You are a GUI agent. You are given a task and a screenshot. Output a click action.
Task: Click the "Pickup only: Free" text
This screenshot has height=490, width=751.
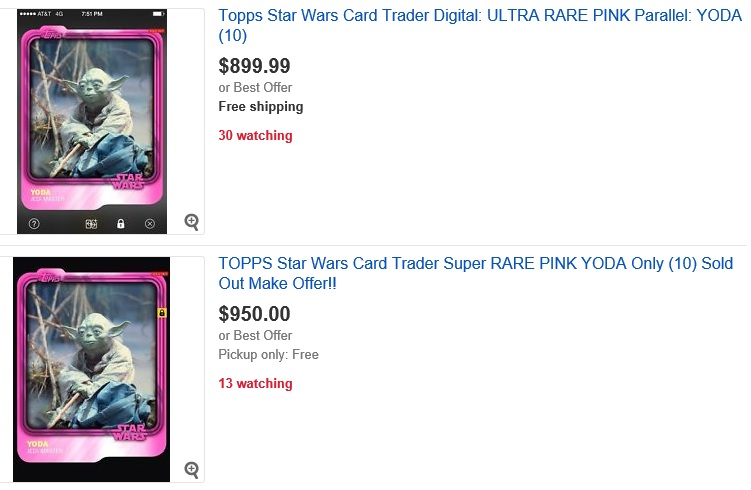tap(268, 354)
